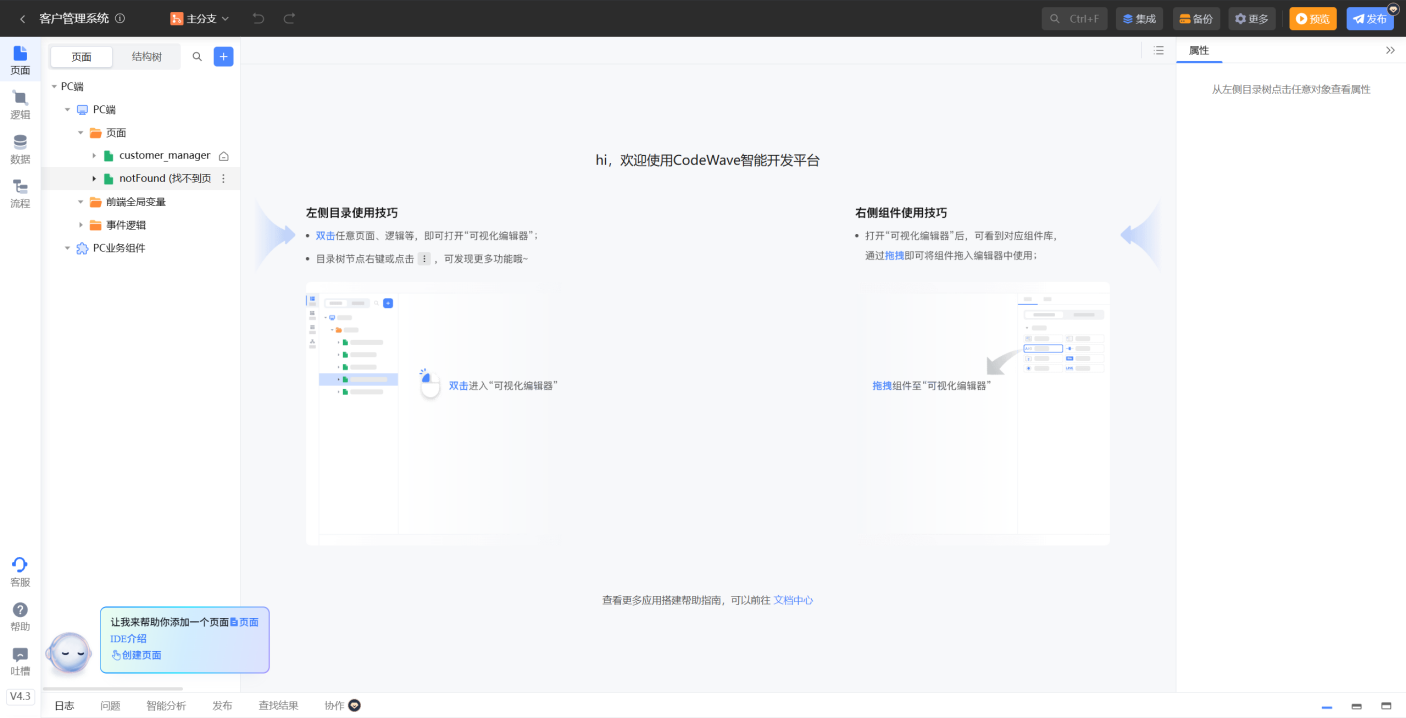The width and height of the screenshot is (1406, 718).
Task: Open the 吐槽 feedback icon
Action: tap(20, 661)
